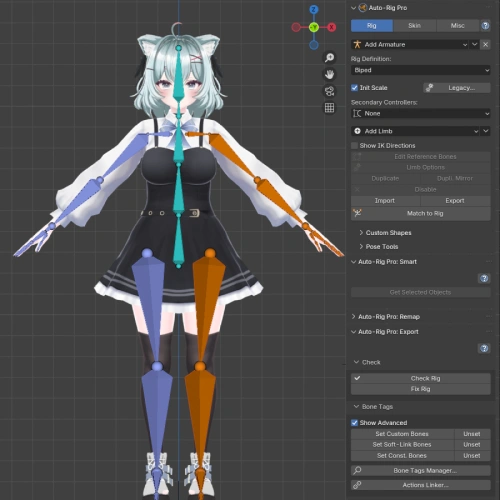The height and width of the screenshot is (500, 500).
Task: Collapse the Bone Tags section
Action: (373, 407)
